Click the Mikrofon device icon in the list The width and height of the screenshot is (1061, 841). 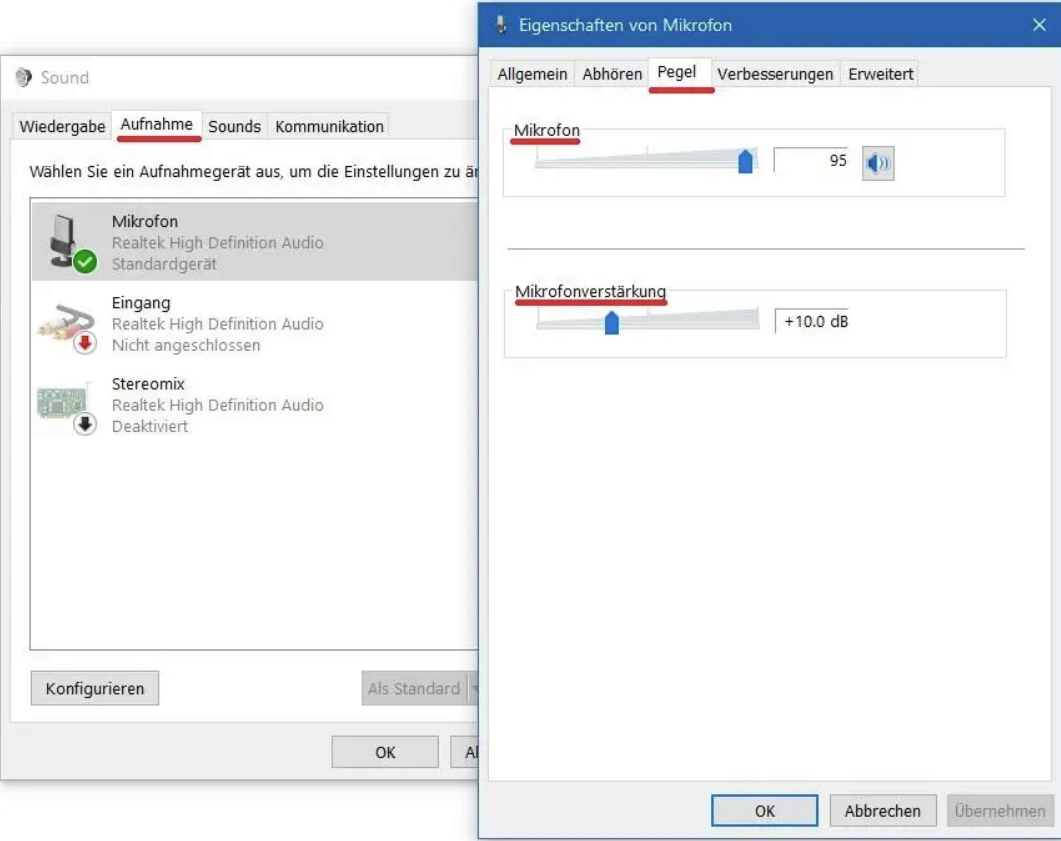point(64,239)
